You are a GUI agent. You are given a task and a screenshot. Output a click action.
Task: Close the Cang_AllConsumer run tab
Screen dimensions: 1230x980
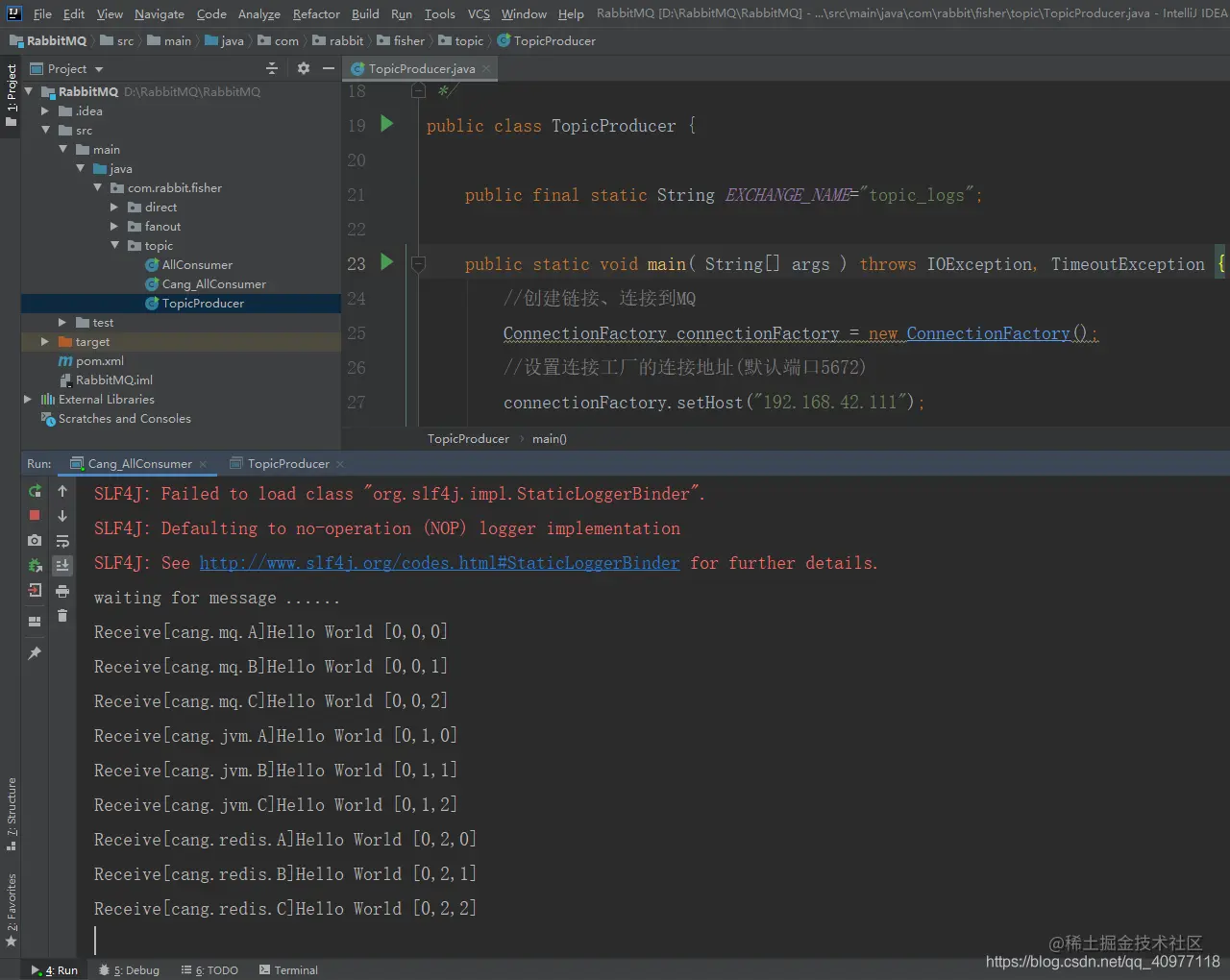coord(203,464)
